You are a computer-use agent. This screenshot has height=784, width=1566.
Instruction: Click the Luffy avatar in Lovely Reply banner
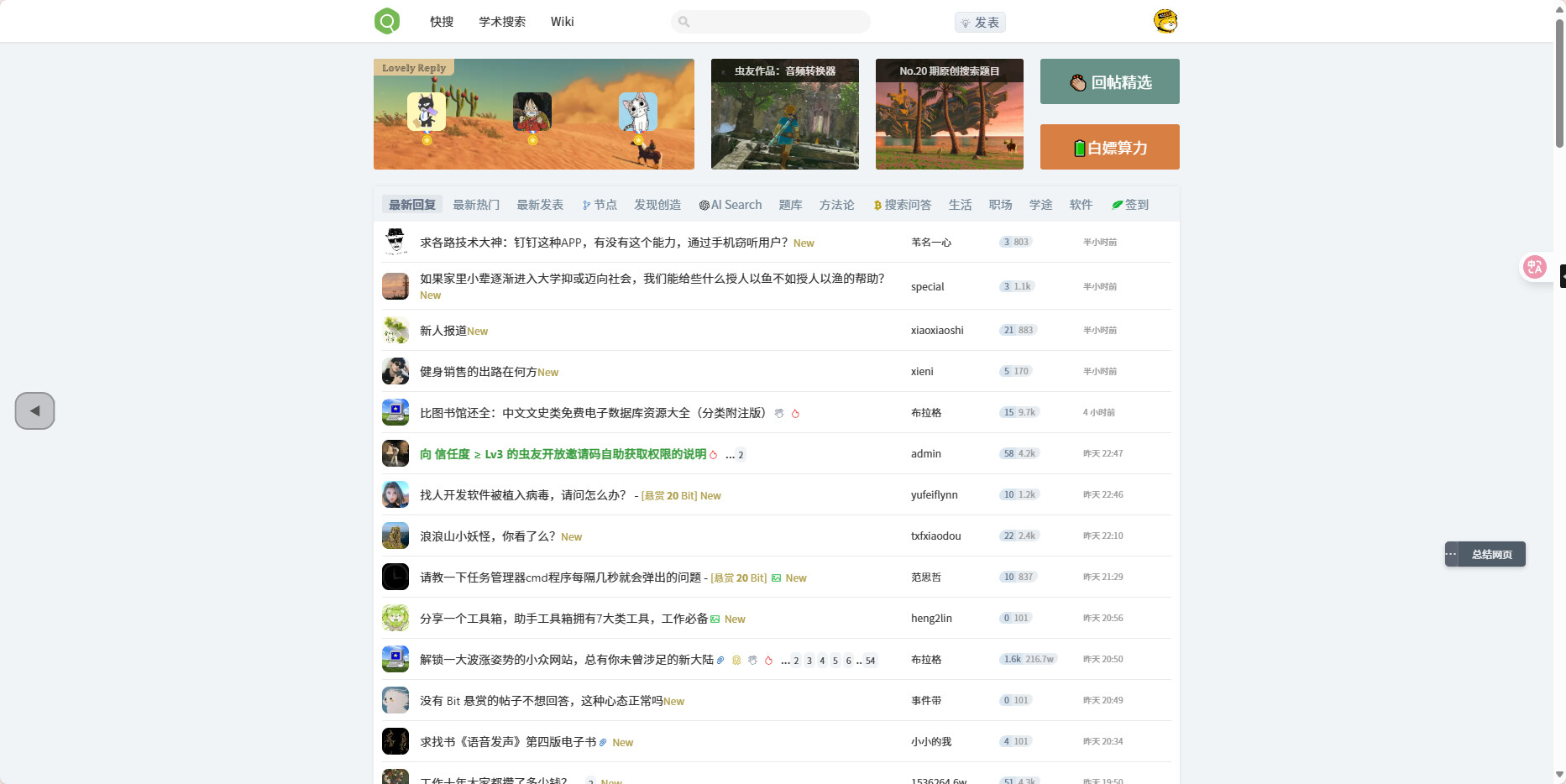tap(532, 112)
